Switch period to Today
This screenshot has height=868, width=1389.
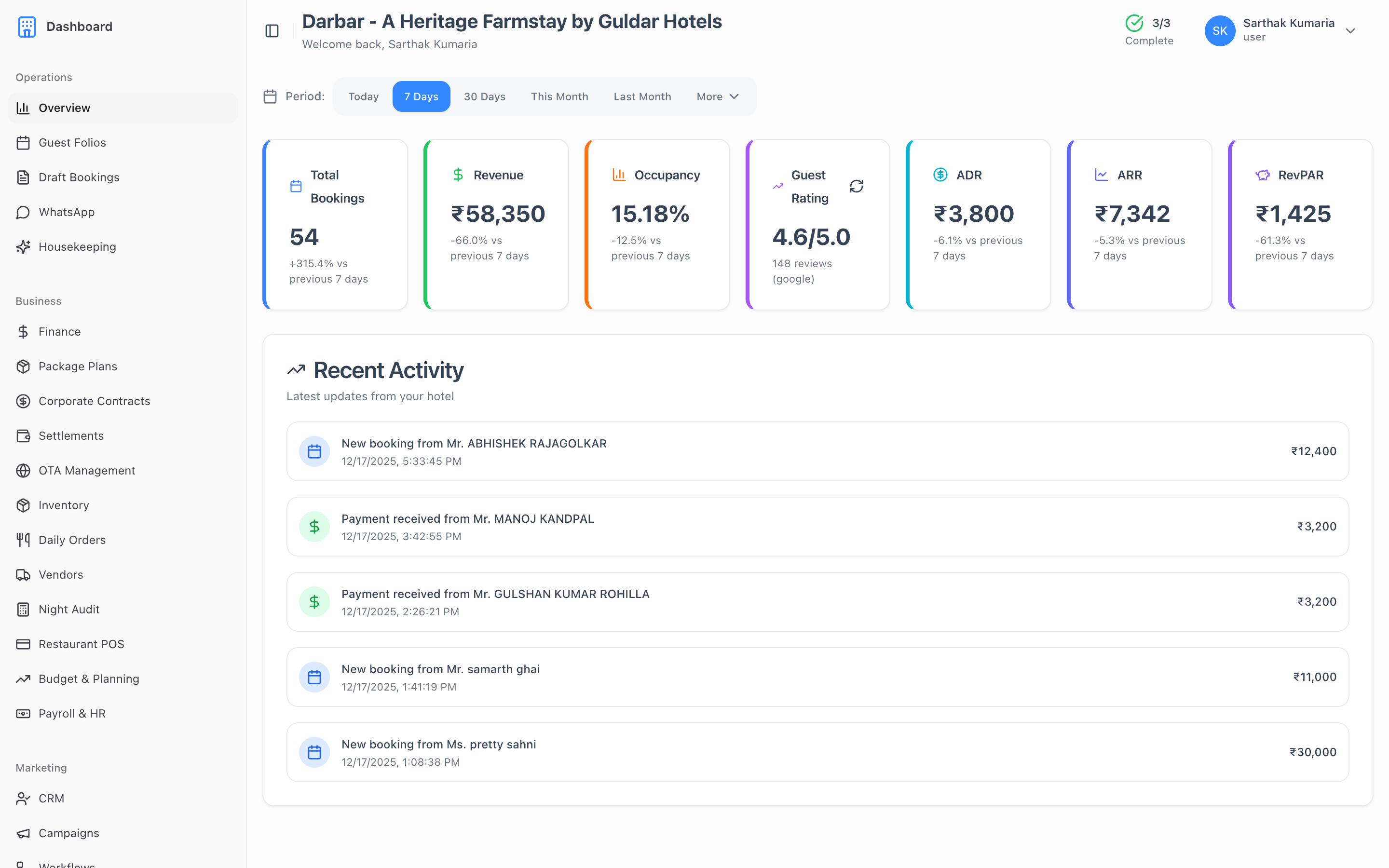pos(363,96)
